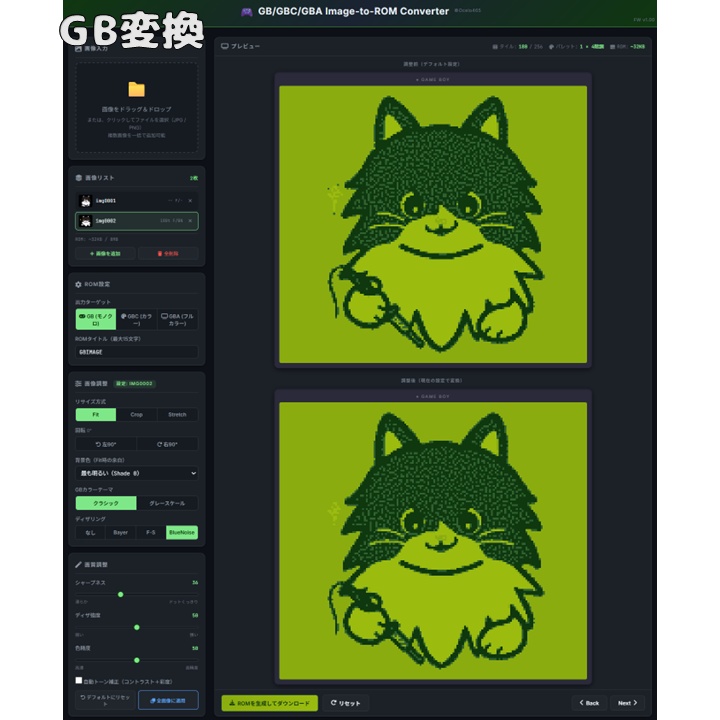Viewport: 720px width, 720px height.
Task: Click the purple gamepad icon in header
Action: coord(247,12)
